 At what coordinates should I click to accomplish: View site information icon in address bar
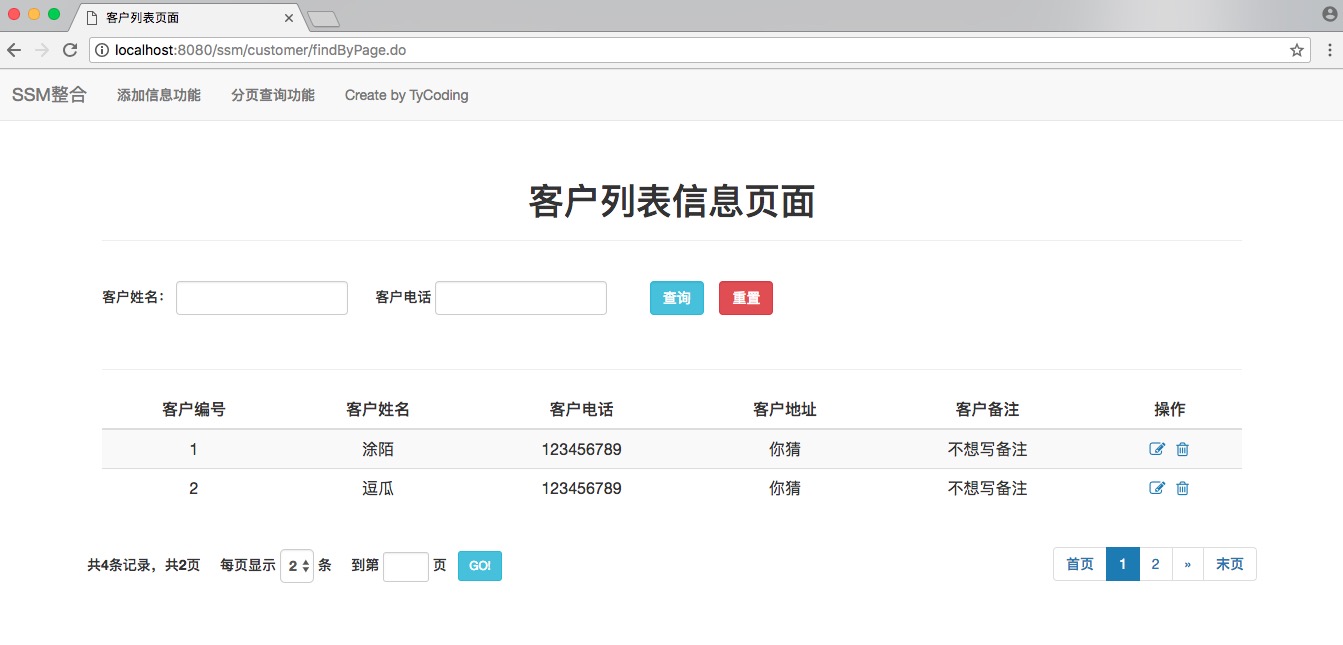pos(103,50)
